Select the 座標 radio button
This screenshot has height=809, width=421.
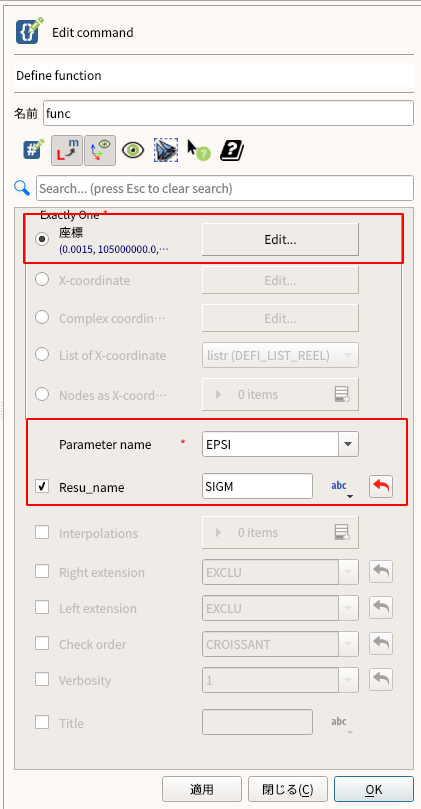click(x=42, y=239)
